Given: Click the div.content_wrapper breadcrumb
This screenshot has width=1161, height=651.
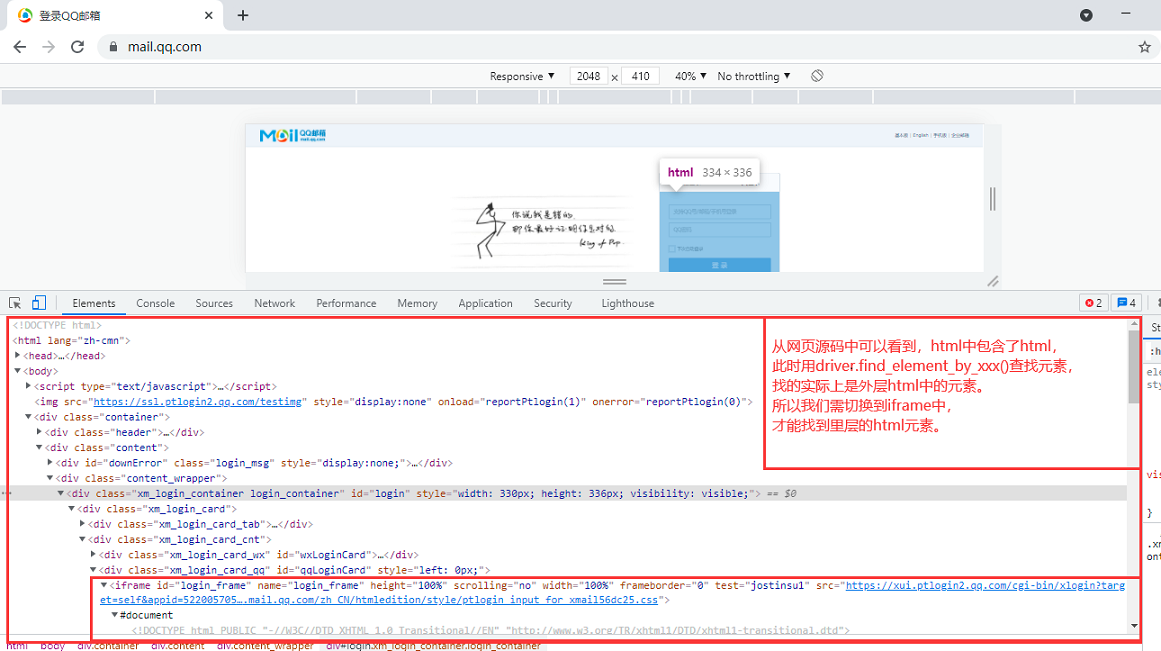Looking at the screenshot, I should (x=265, y=646).
